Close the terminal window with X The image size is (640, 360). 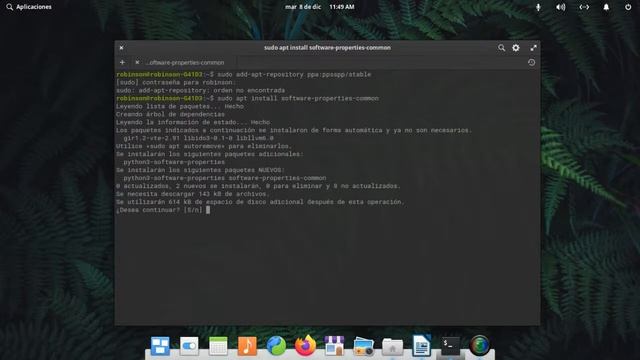(121, 48)
